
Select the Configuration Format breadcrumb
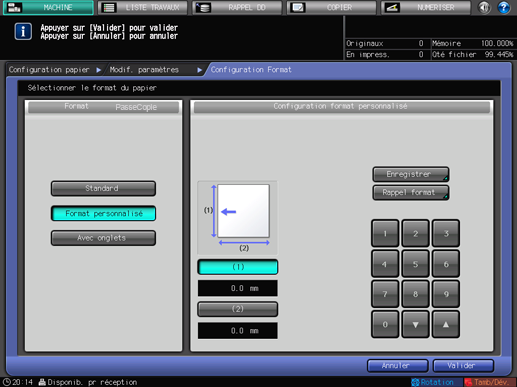click(x=251, y=70)
